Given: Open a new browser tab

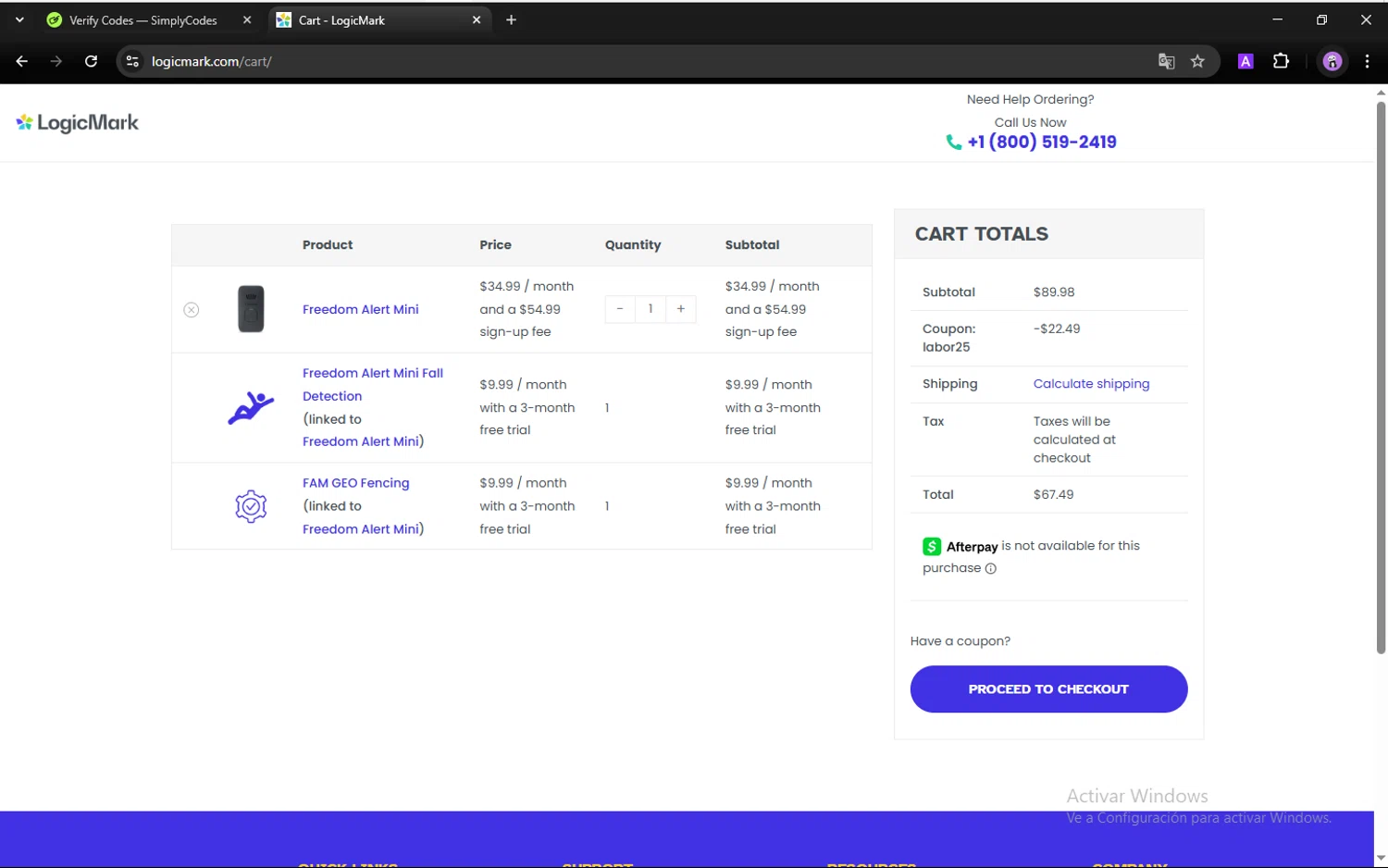Looking at the screenshot, I should pyautogui.click(x=512, y=20).
